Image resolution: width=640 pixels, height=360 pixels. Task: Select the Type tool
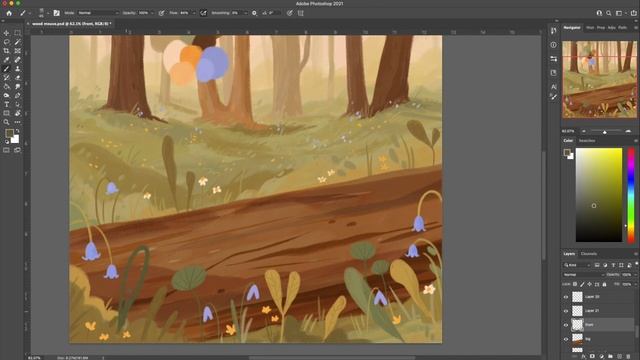6,104
